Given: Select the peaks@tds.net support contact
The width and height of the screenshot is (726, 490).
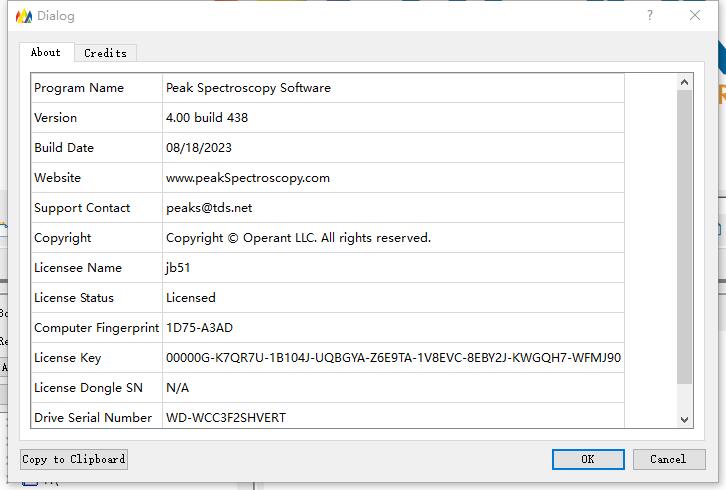Looking at the screenshot, I should tap(393, 208).
